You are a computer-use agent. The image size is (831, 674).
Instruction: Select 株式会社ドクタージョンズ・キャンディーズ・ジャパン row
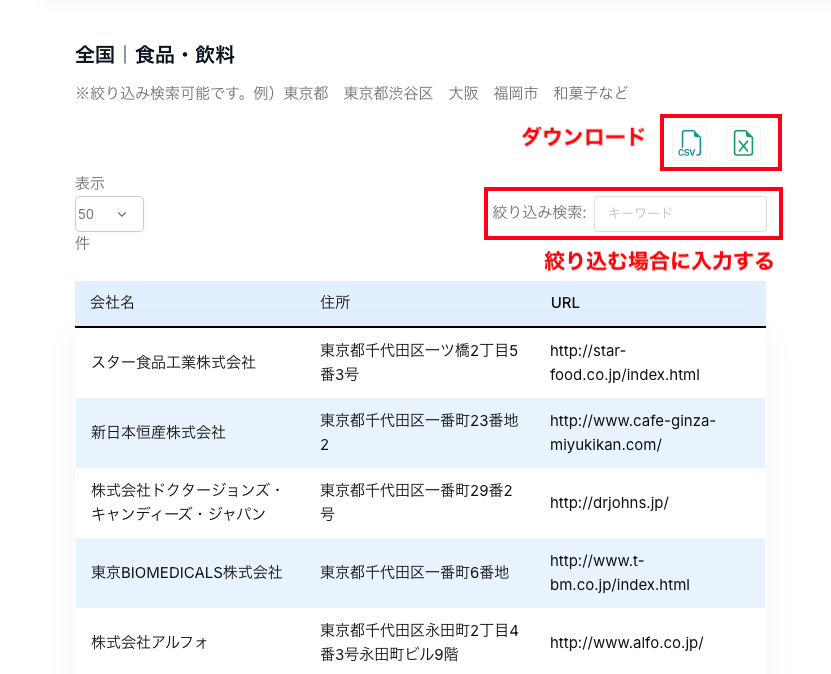click(x=185, y=502)
